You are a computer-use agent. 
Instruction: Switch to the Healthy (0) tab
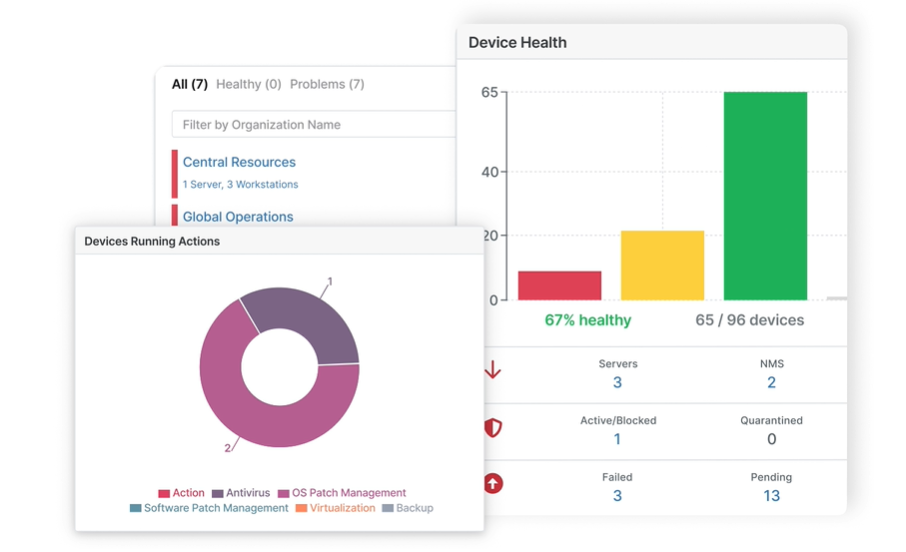click(x=248, y=84)
